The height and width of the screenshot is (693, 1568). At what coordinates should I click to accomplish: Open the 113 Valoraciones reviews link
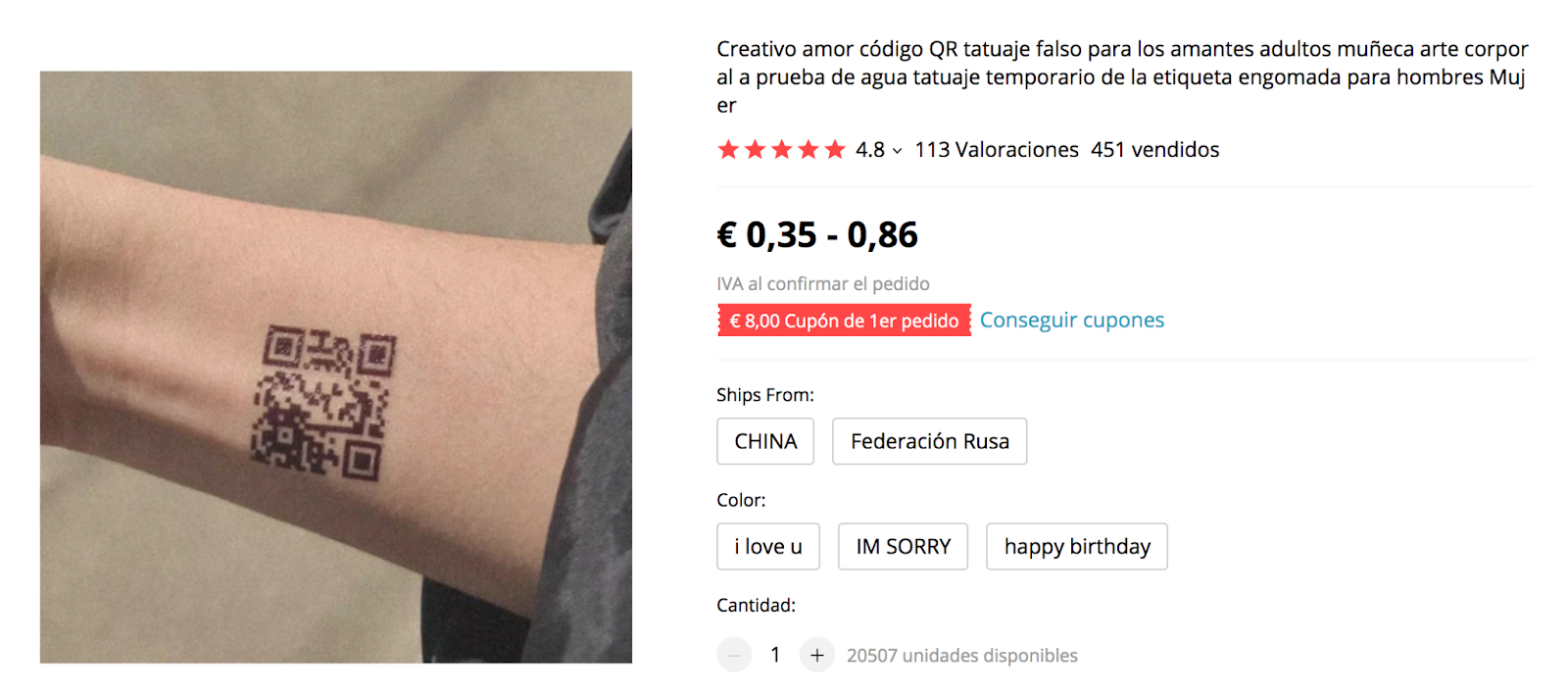pos(997,150)
